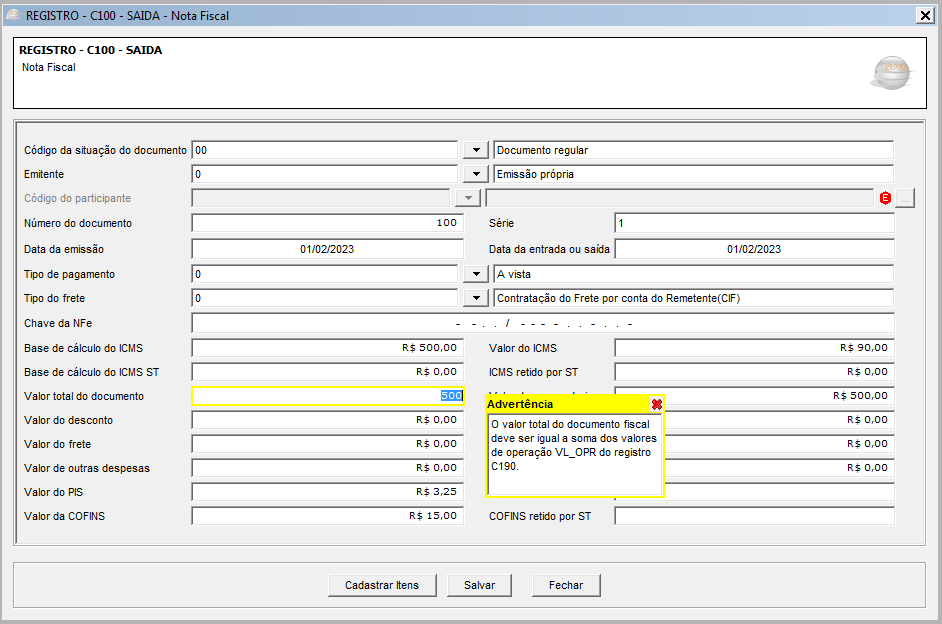Click the Contratação do Frete description field
This screenshot has width=942, height=624.
[x=693, y=298]
